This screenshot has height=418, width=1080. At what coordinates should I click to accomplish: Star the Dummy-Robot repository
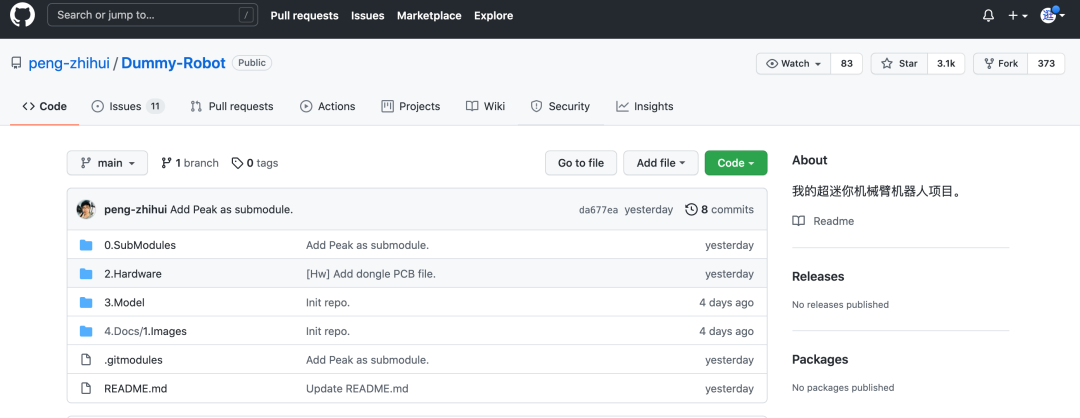coord(899,64)
